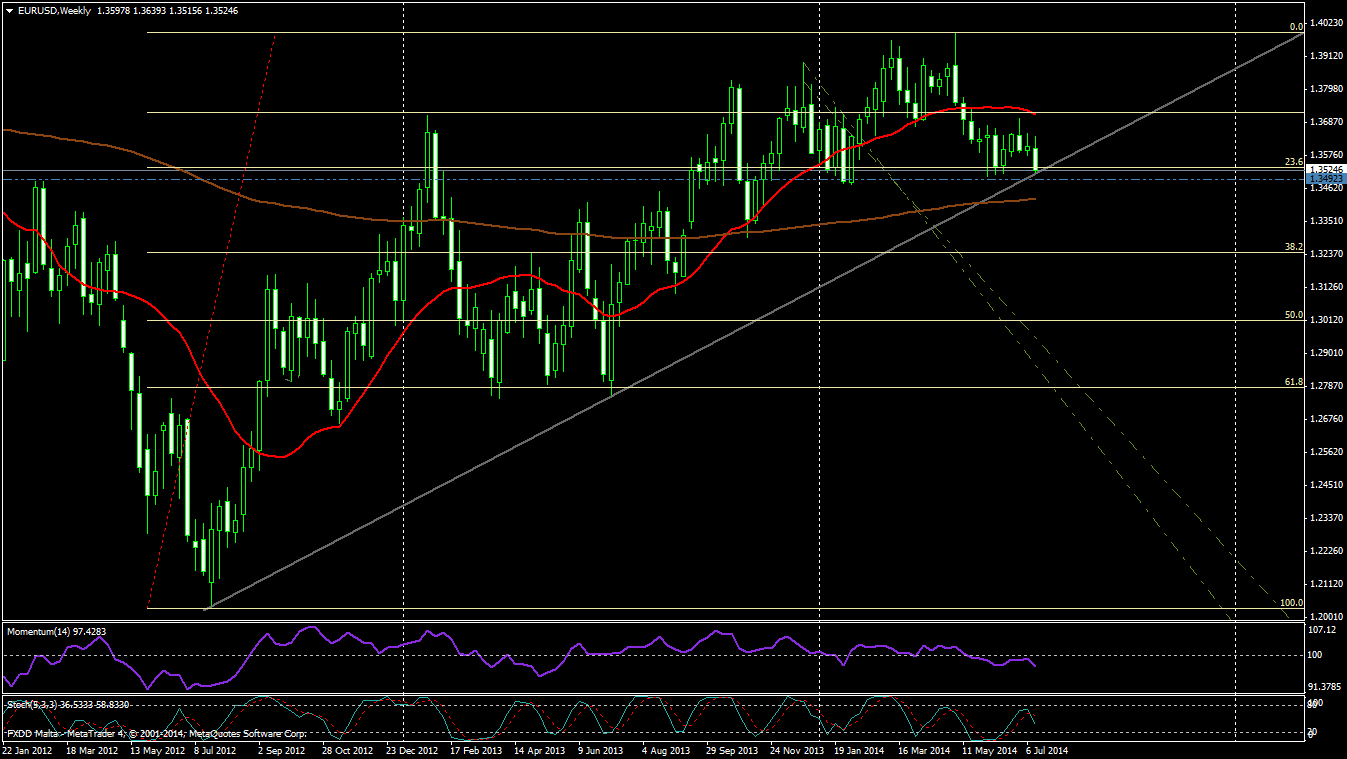Click the current price label 1.35246
The width and height of the screenshot is (1347, 759).
pos(1326,169)
